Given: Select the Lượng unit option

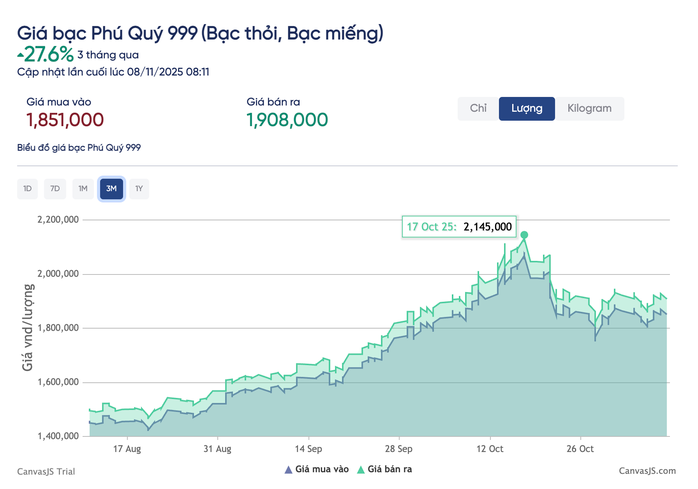Looking at the screenshot, I should pyautogui.click(x=526, y=108).
